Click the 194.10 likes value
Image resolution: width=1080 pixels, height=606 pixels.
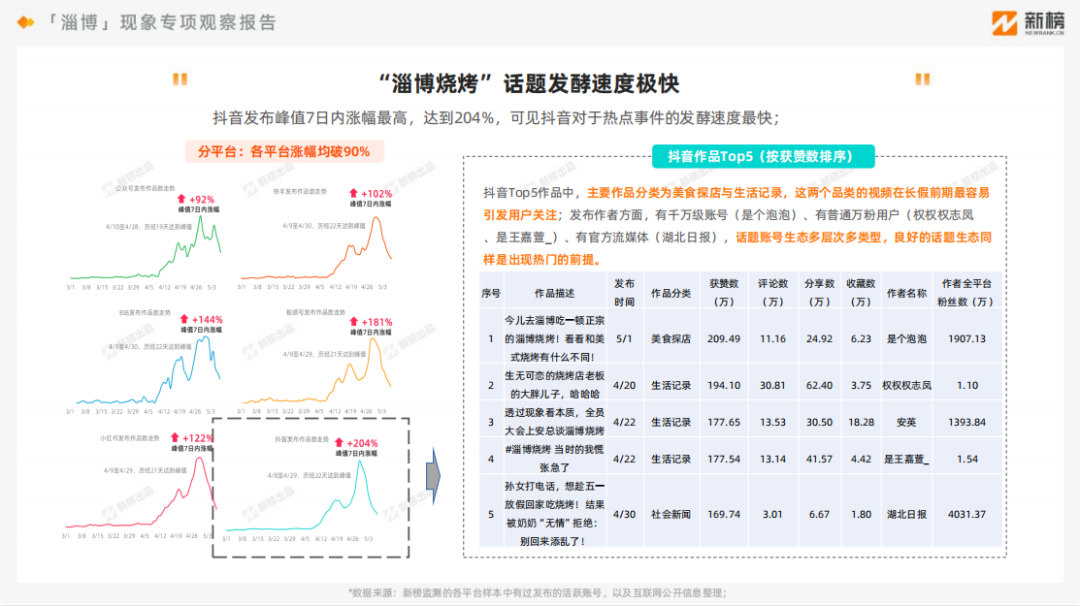[x=724, y=385]
